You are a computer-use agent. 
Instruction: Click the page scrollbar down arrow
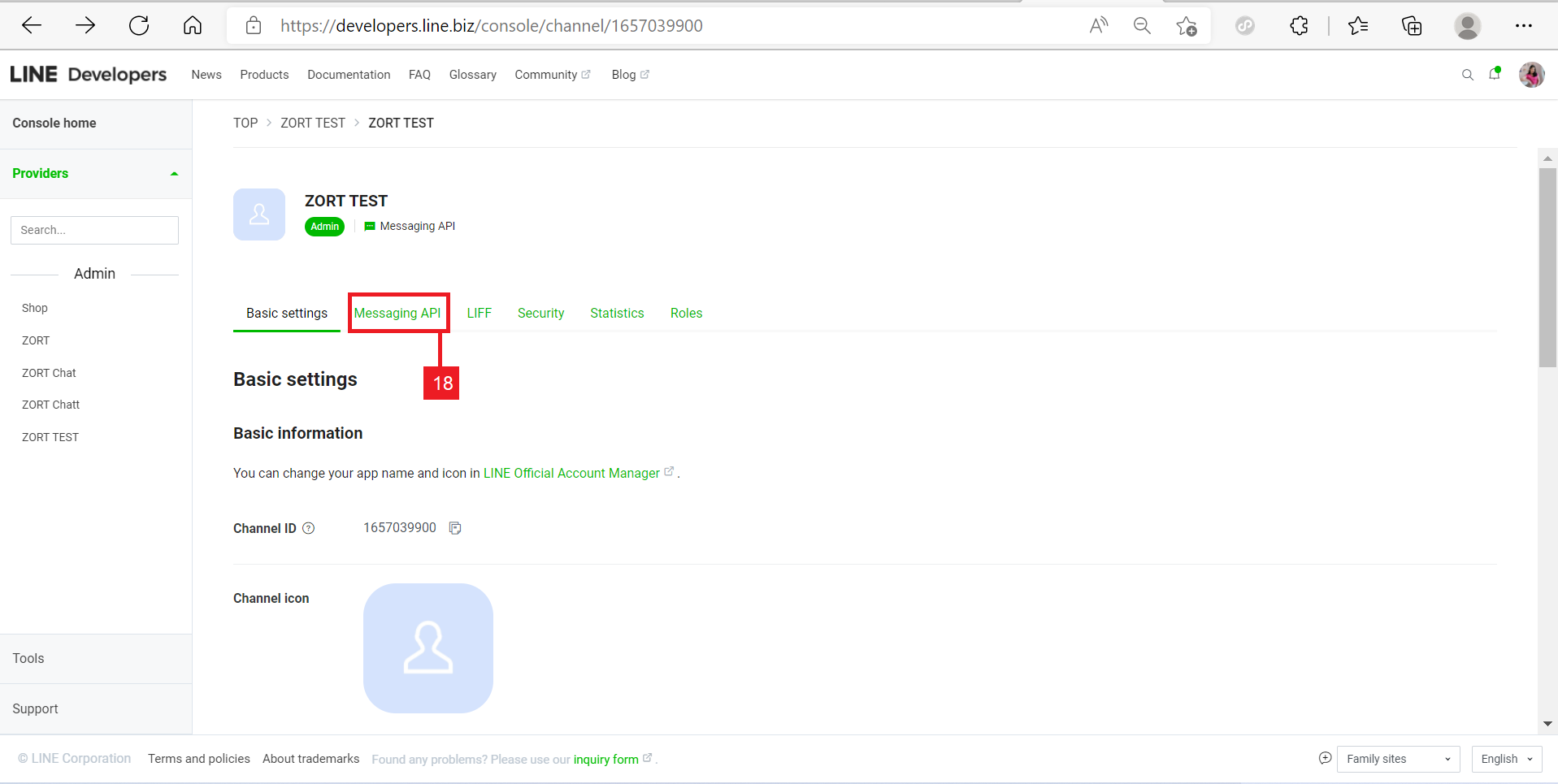tap(1547, 724)
